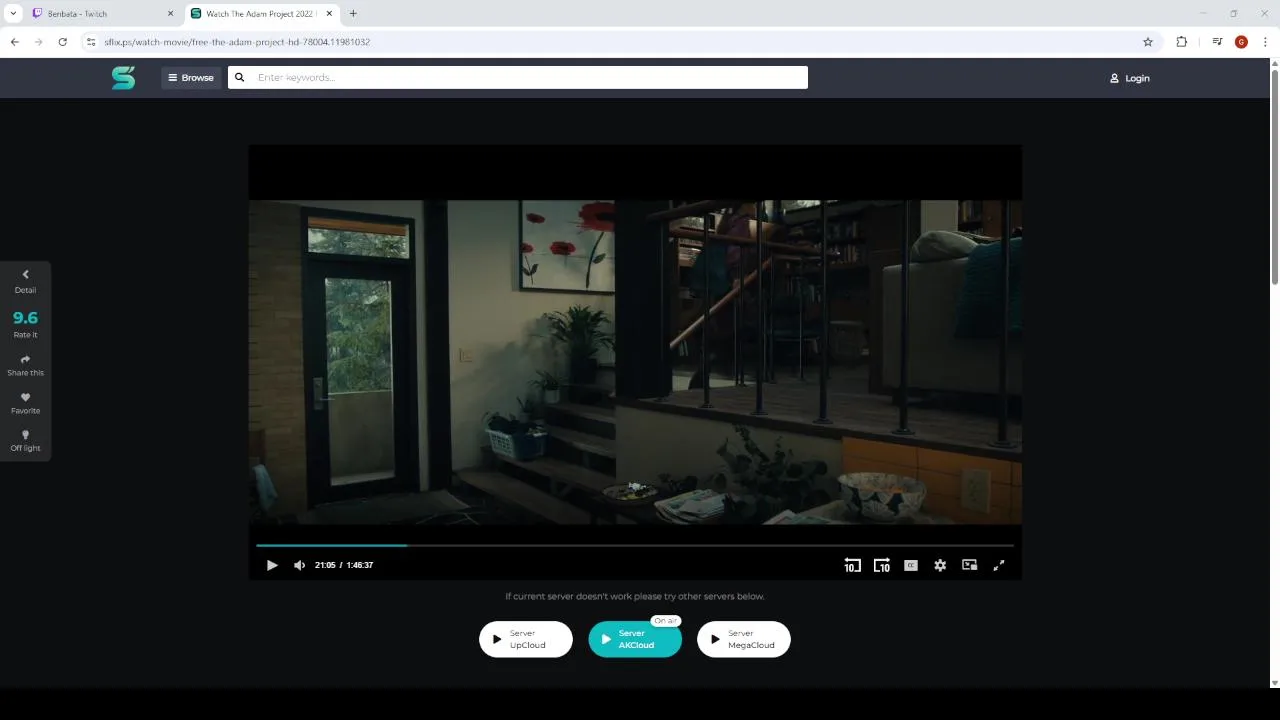
Task: Switch to Server UpCloud
Action: coord(526,639)
